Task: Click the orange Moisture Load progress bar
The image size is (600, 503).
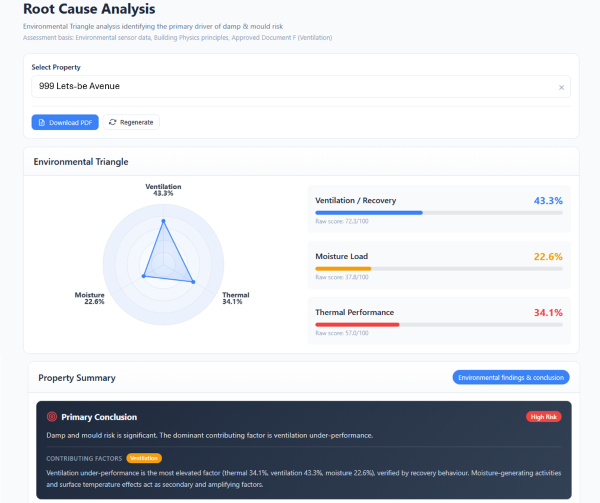Action: click(x=343, y=268)
